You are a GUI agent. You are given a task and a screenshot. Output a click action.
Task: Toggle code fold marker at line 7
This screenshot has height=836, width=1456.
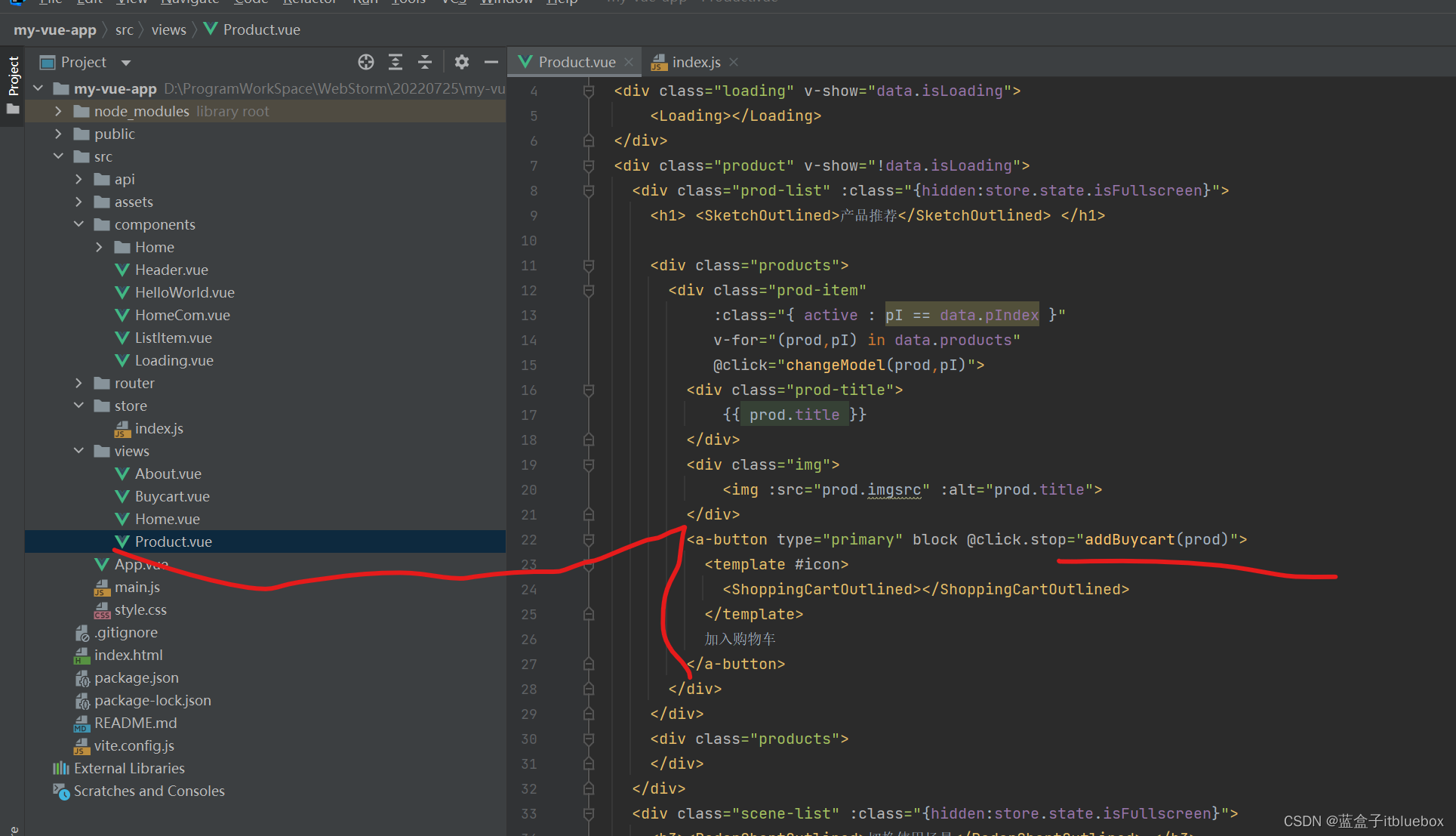pos(589,165)
